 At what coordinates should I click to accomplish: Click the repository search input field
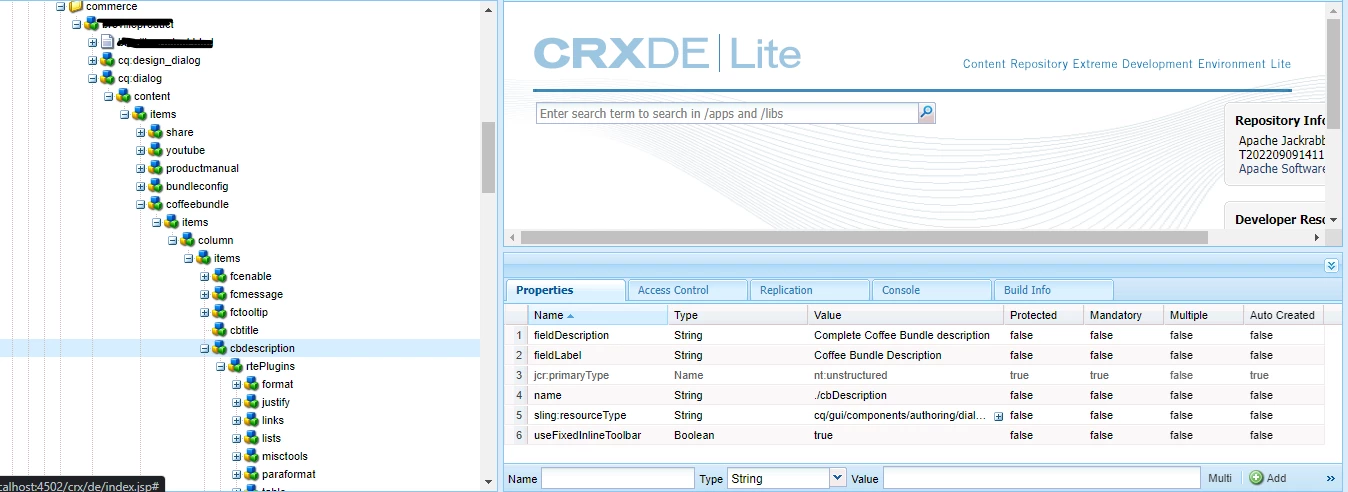click(x=727, y=113)
